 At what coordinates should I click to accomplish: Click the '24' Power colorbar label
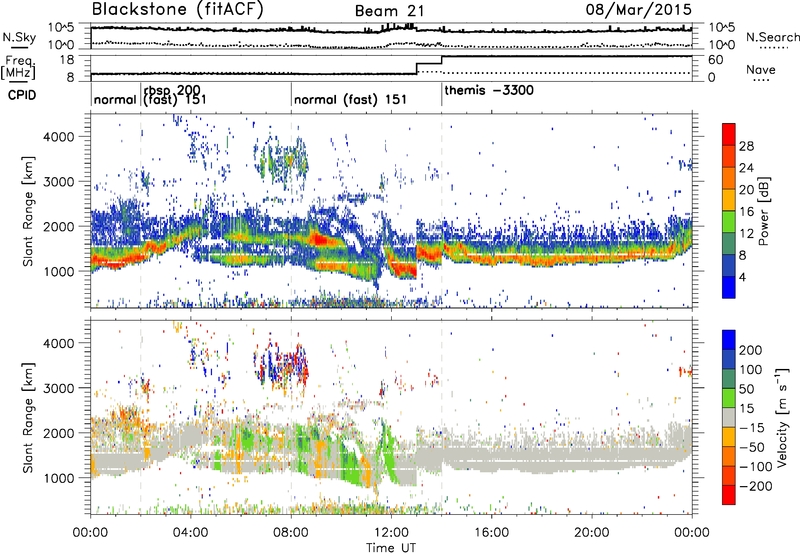[746, 168]
